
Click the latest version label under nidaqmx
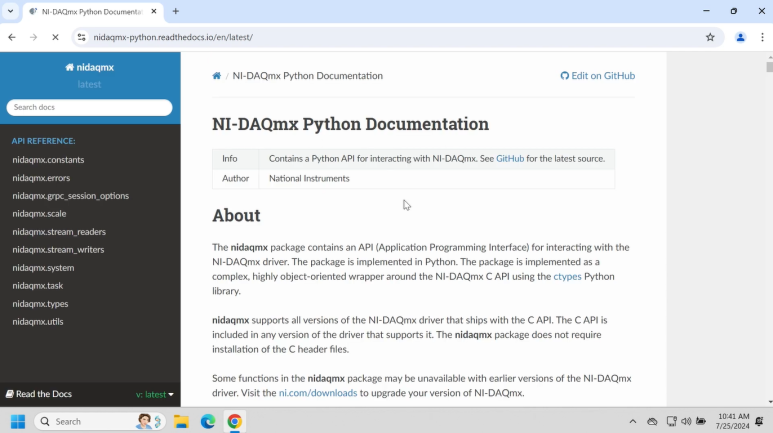coord(89,84)
